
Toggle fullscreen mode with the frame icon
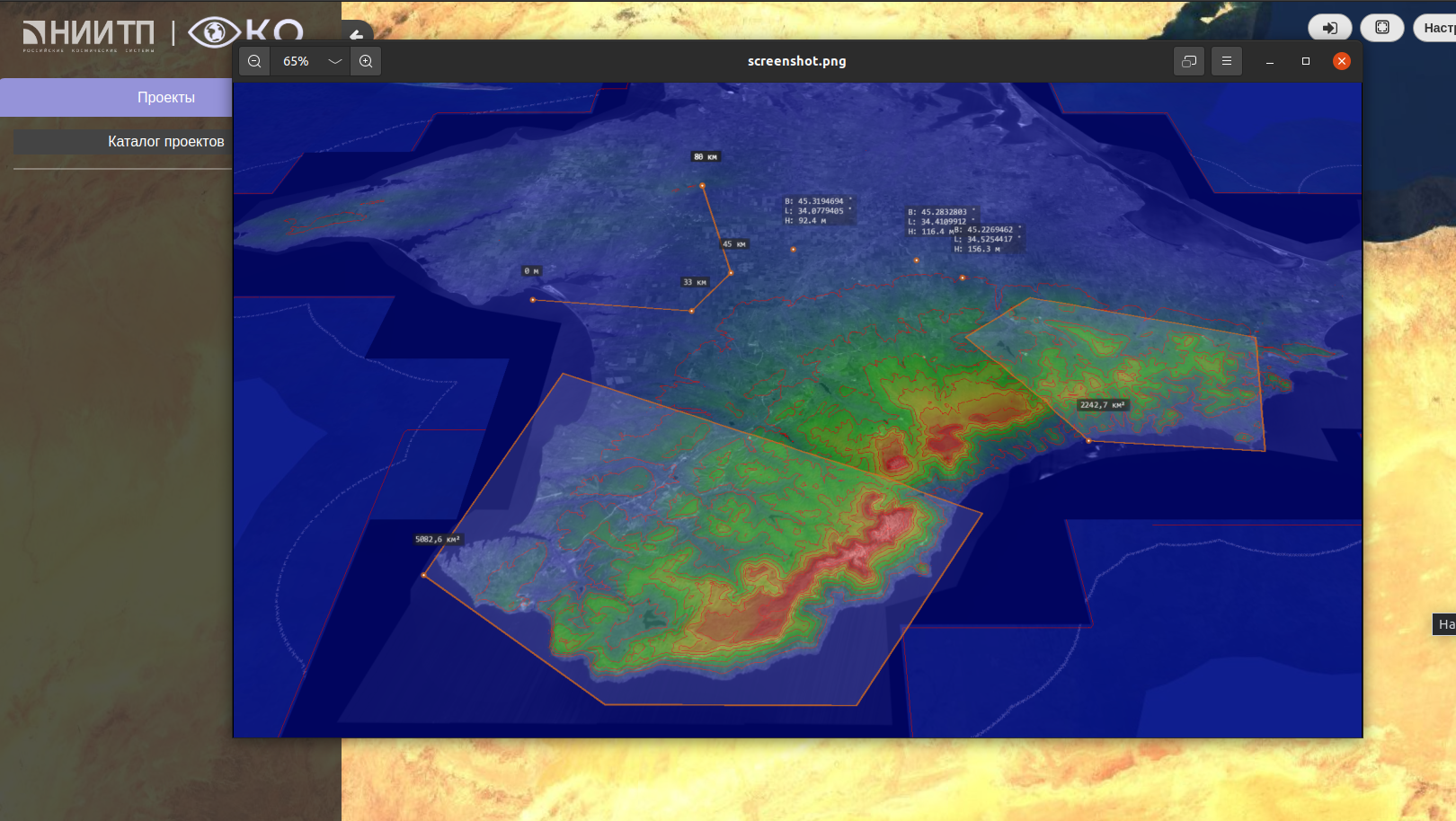(x=1382, y=28)
